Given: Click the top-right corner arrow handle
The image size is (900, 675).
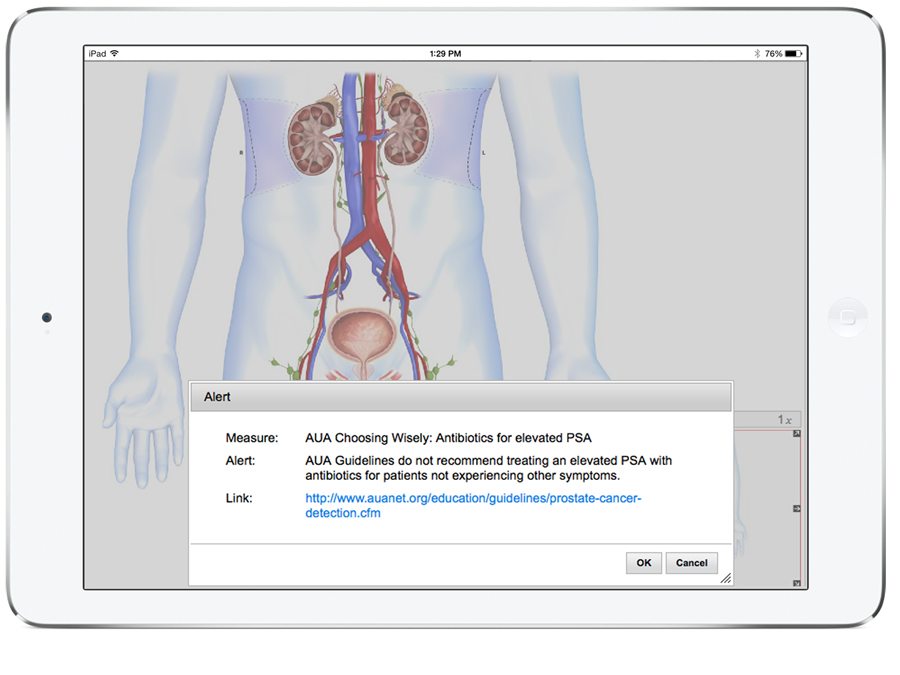Looking at the screenshot, I should pyautogui.click(x=797, y=434).
